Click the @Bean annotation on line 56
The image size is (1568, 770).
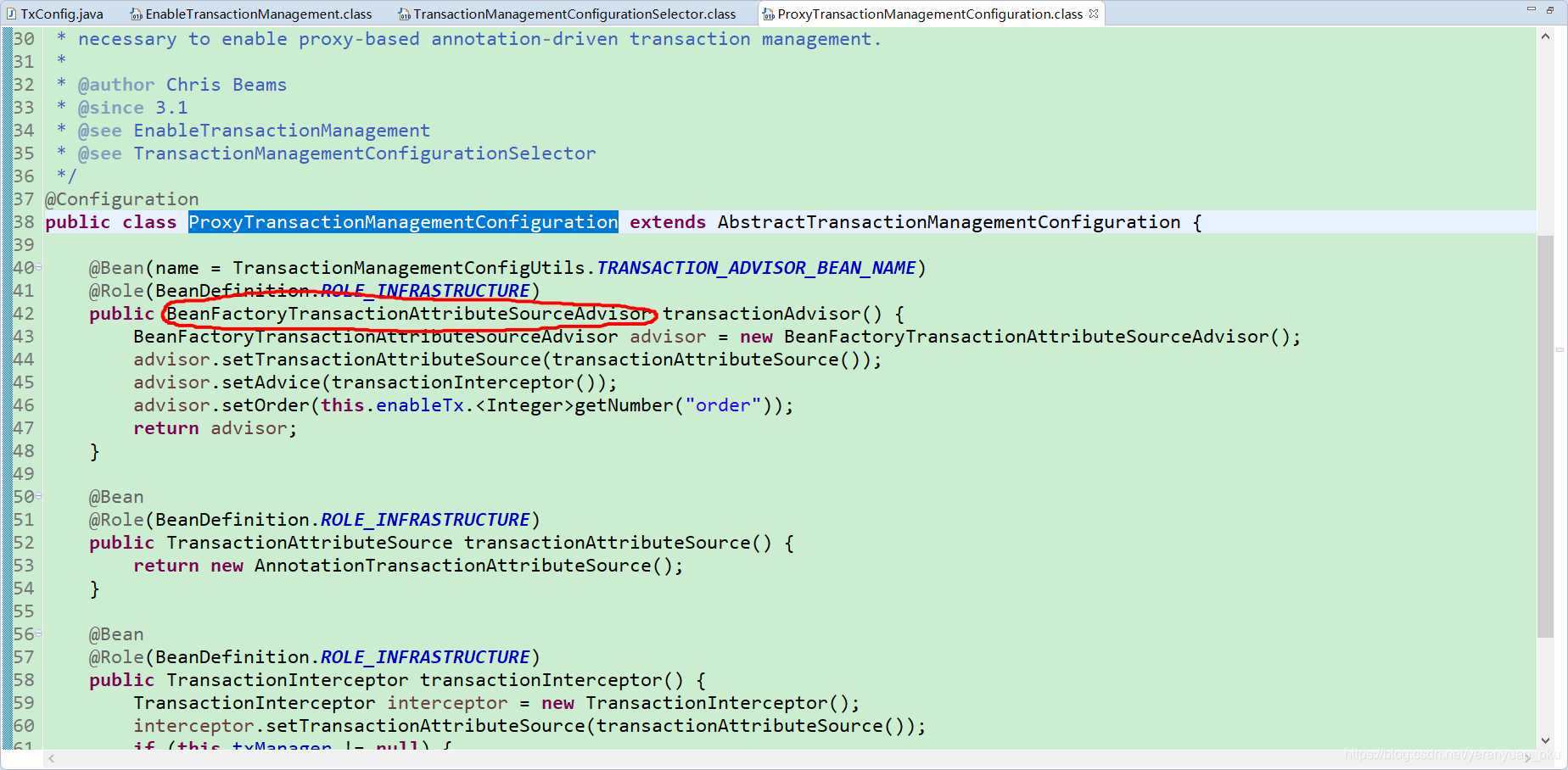[116, 634]
